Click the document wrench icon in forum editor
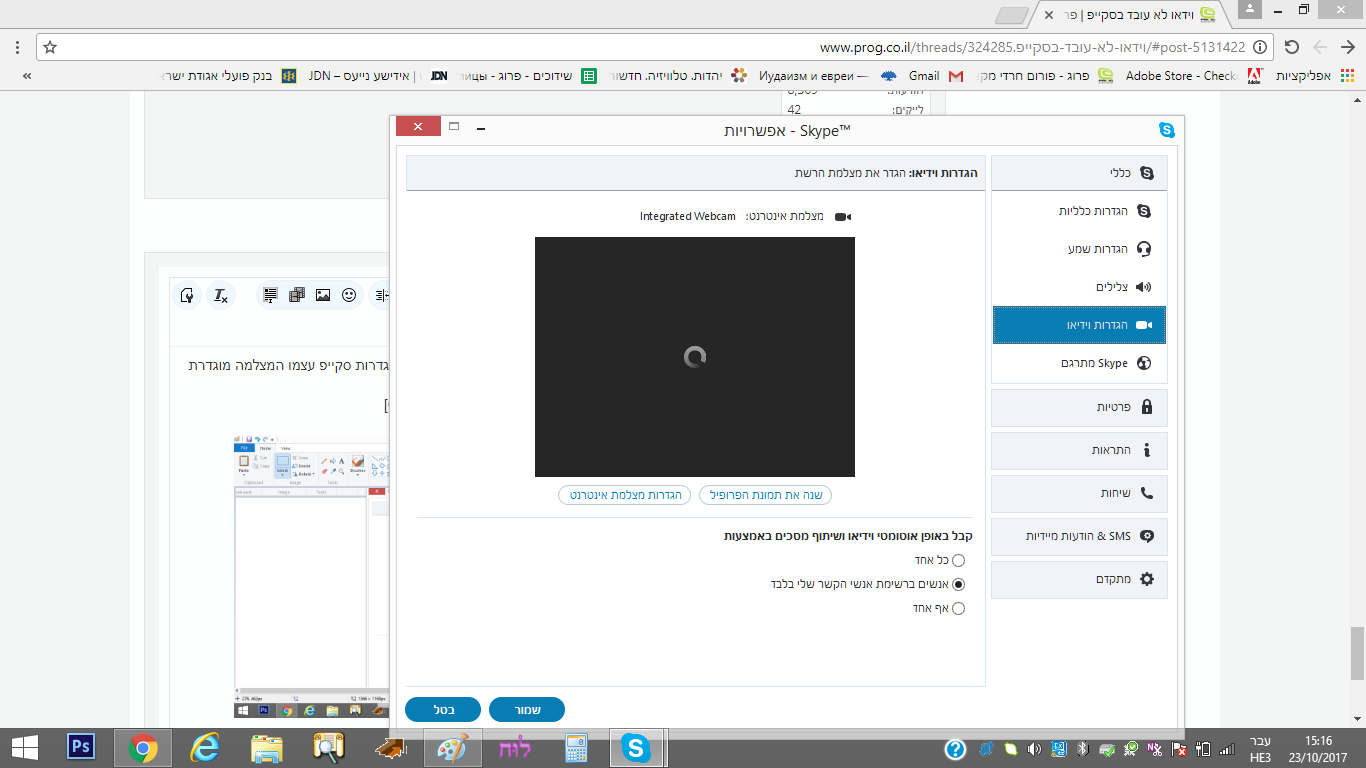The image size is (1366, 768). coord(186,295)
